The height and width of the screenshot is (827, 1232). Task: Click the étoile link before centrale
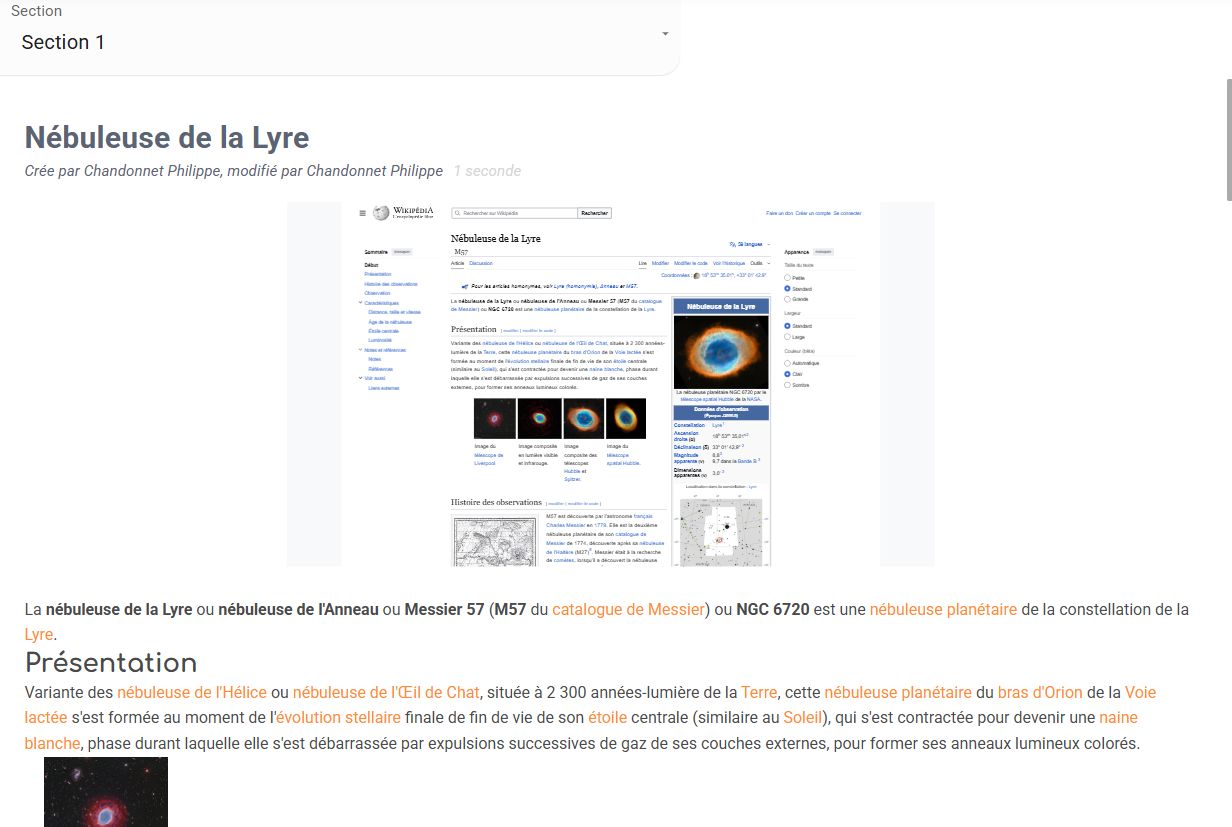point(608,717)
